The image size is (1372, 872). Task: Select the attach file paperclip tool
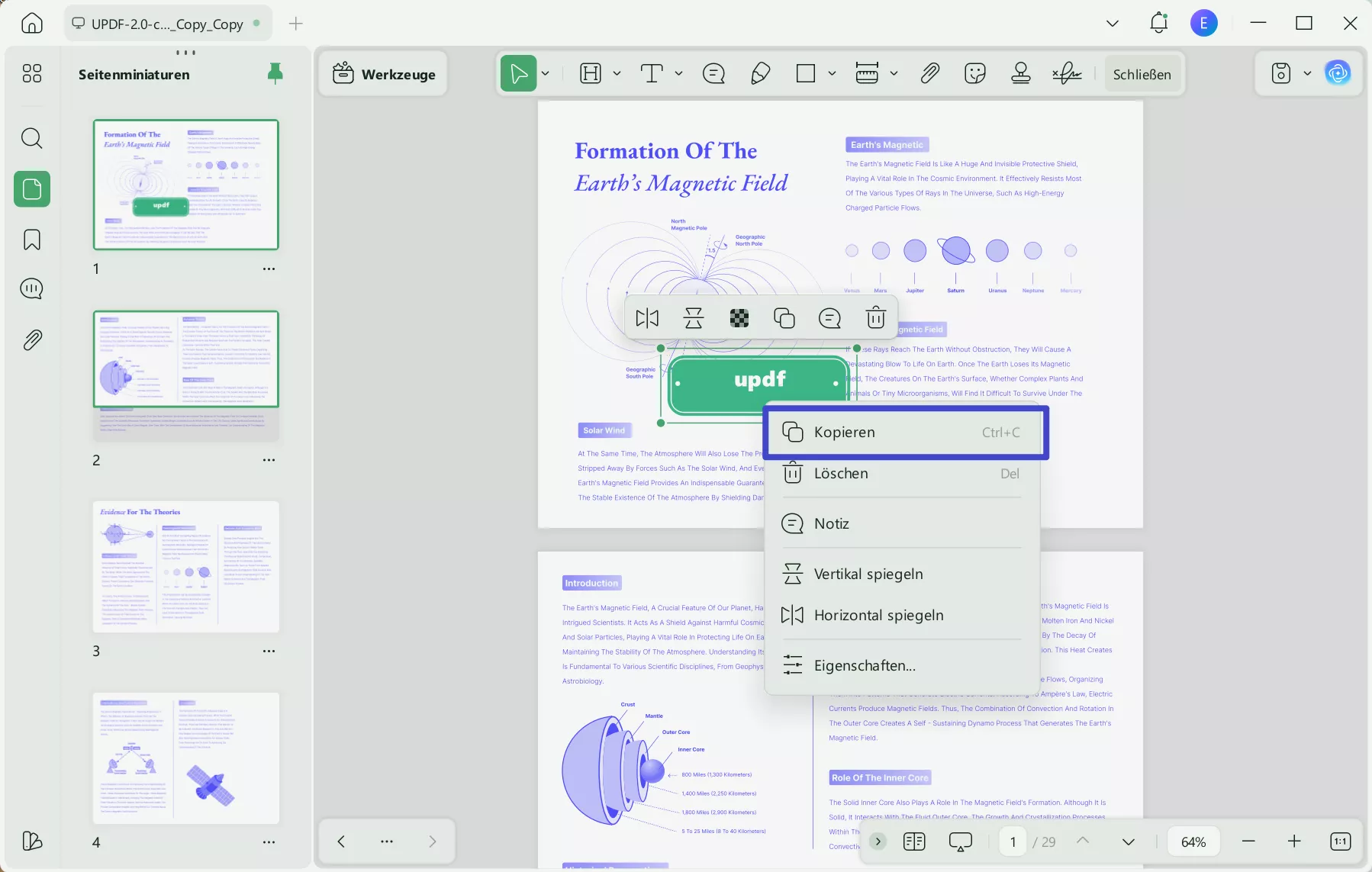click(929, 73)
